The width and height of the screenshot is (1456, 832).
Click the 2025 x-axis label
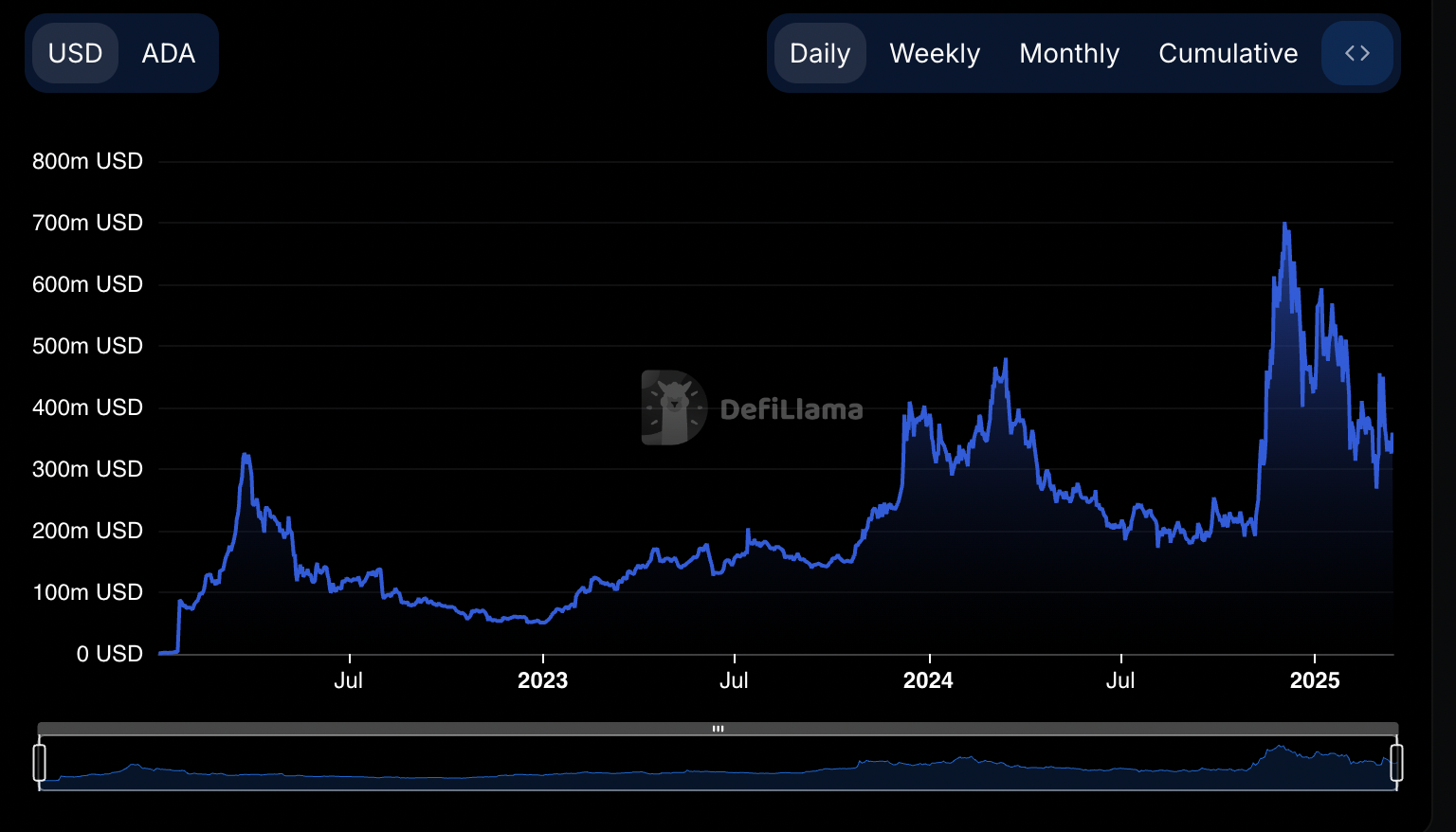coord(1315,680)
